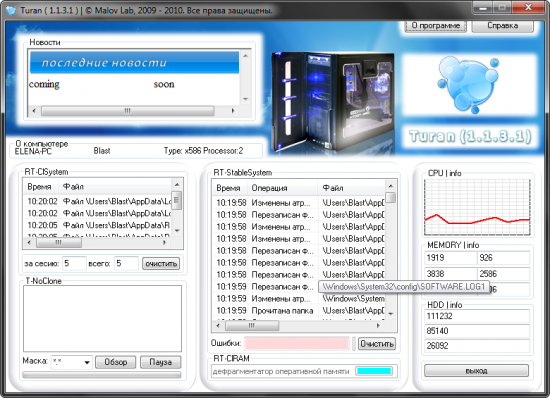Click the CPU info usage graph
Viewport: 550px width, 398px height.
pos(477,207)
